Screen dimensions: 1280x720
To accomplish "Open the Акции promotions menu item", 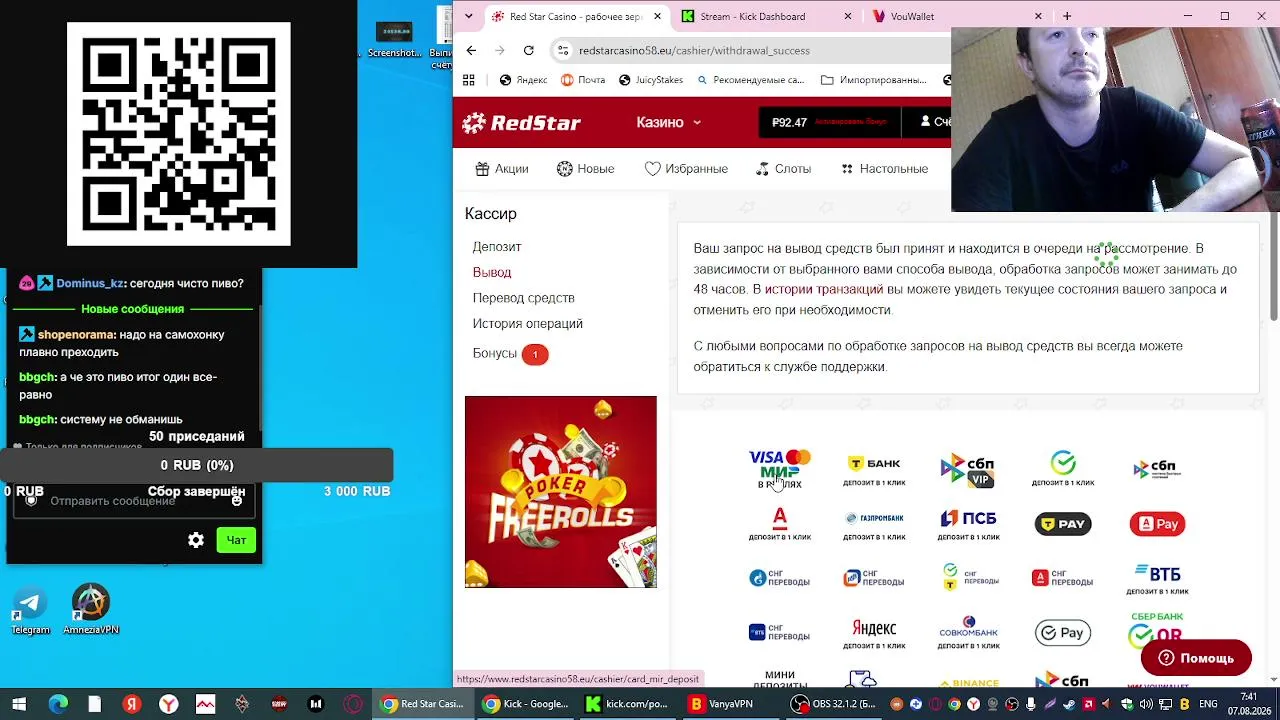I will [501, 169].
